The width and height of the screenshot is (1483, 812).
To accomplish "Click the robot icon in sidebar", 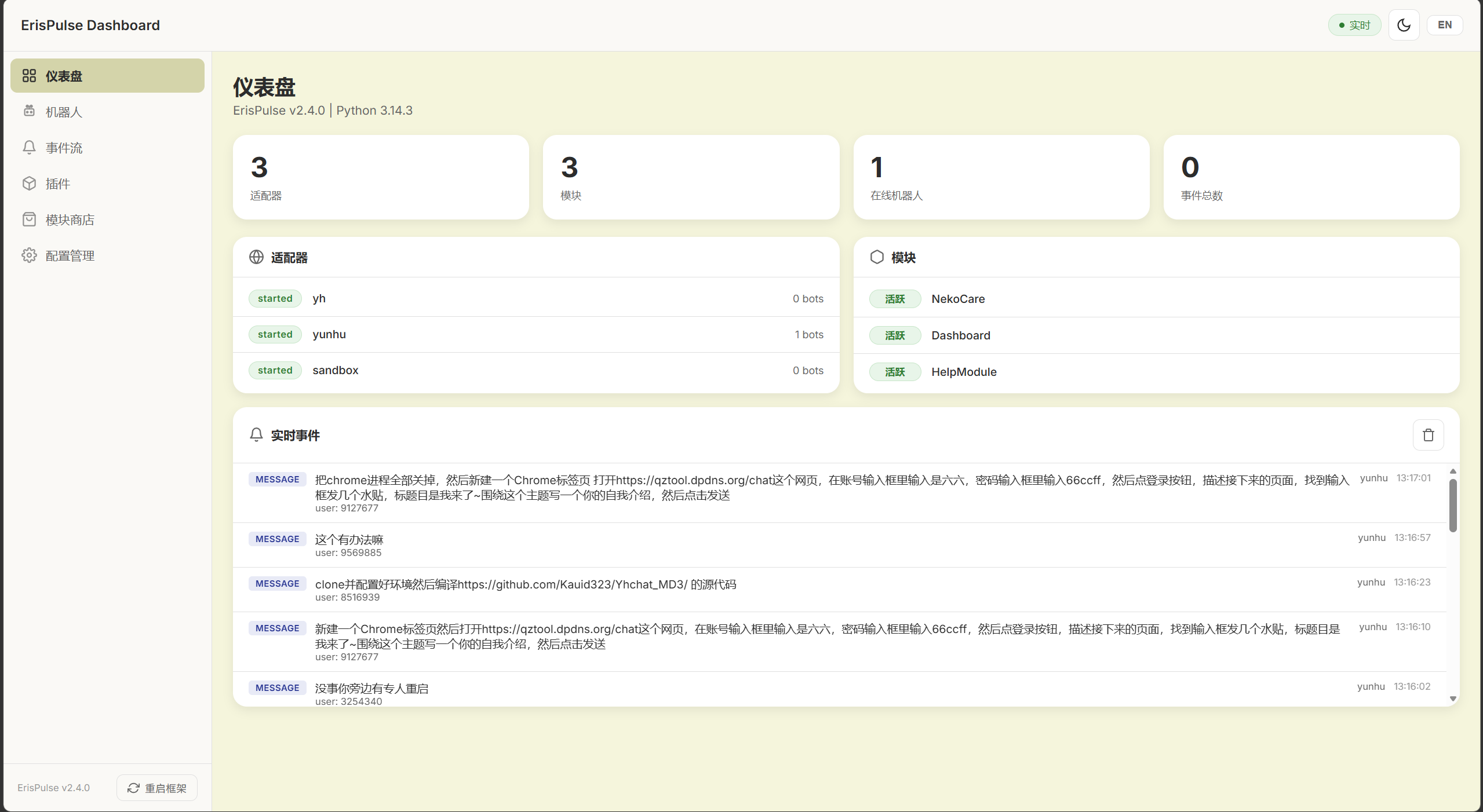I will (x=29, y=111).
